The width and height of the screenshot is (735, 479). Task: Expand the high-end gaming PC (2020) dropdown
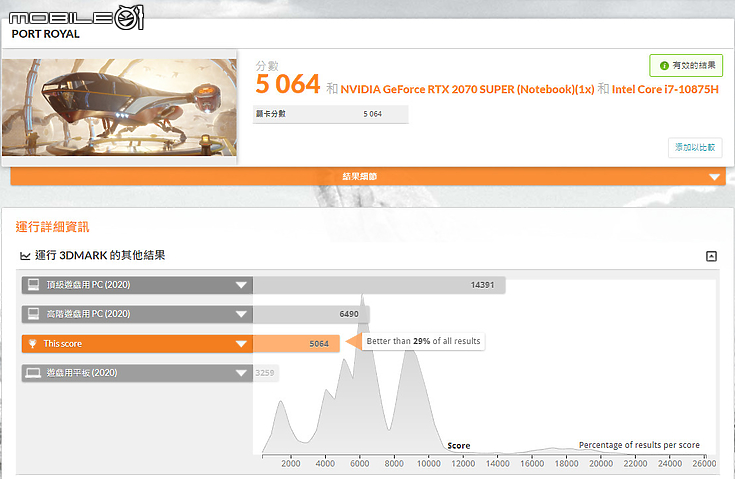(241, 314)
